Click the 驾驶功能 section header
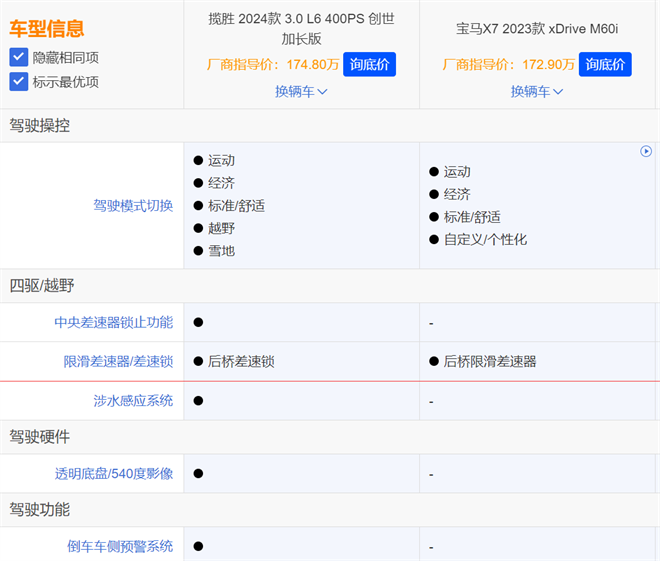The width and height of the screenshot is (660, 561). pyautogui.click(x=40, y=510)
